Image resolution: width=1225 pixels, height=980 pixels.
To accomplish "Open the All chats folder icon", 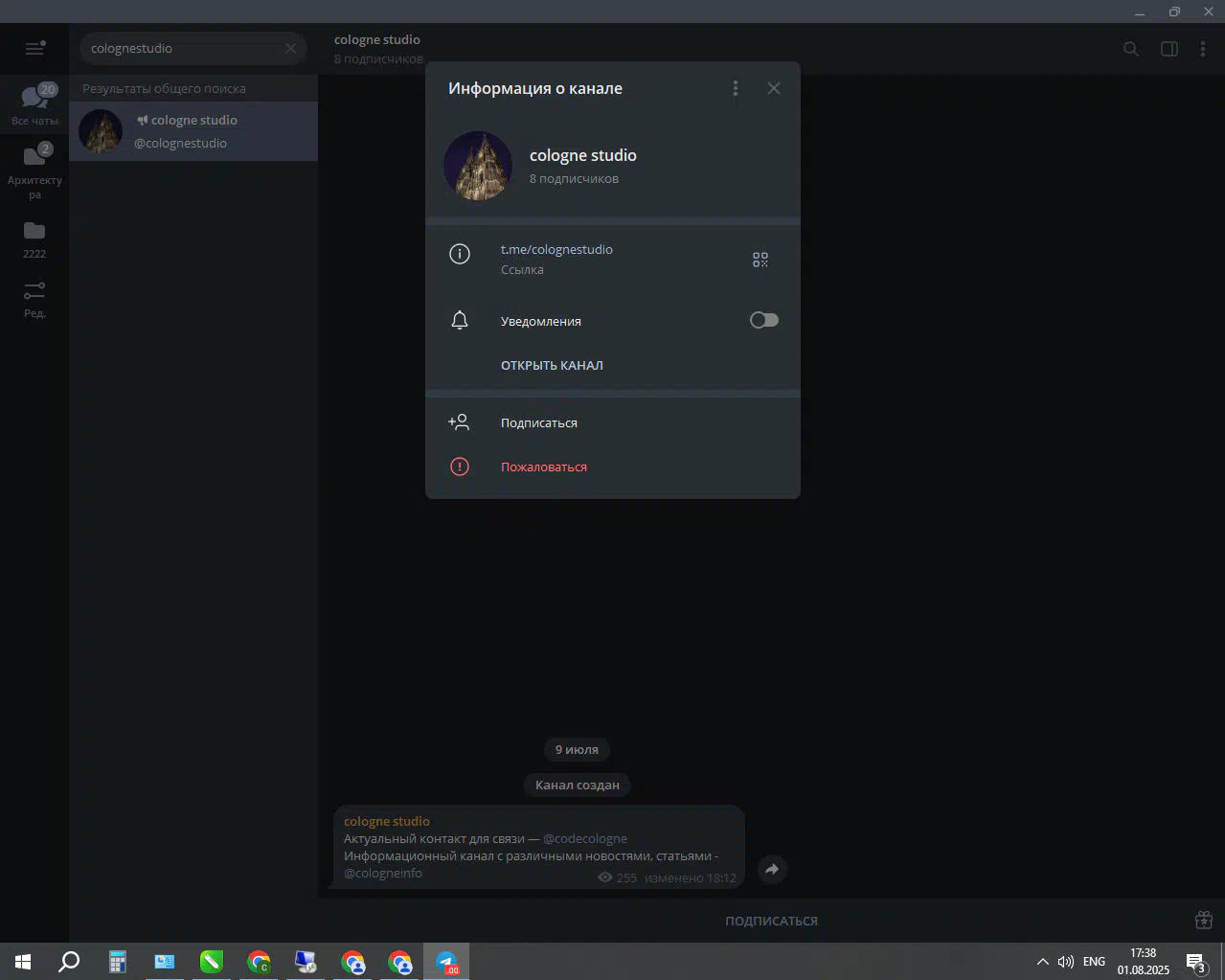I will tap(34, 103).
